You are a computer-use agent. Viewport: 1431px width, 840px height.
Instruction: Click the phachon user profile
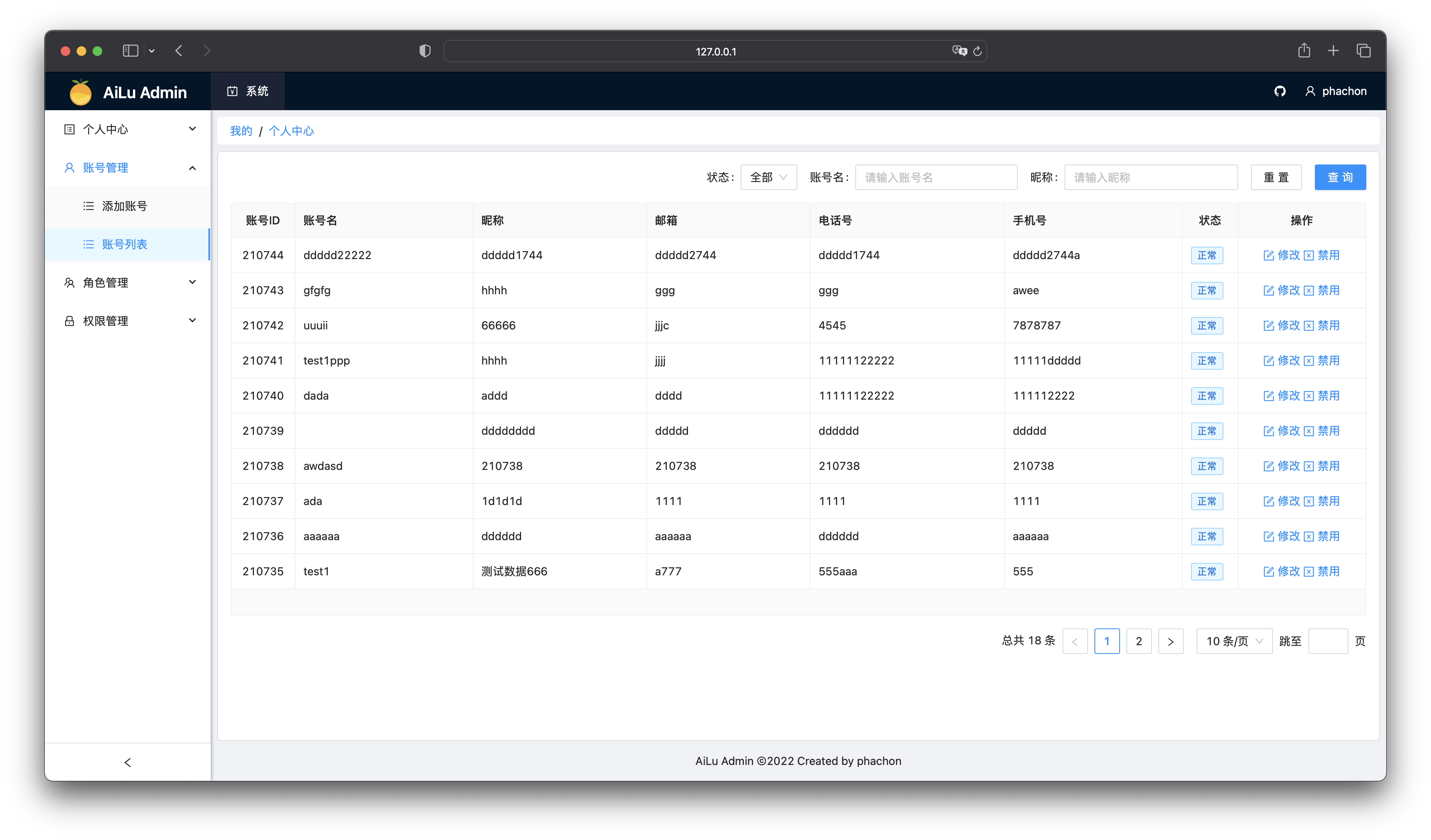(x=1336, y=91)
